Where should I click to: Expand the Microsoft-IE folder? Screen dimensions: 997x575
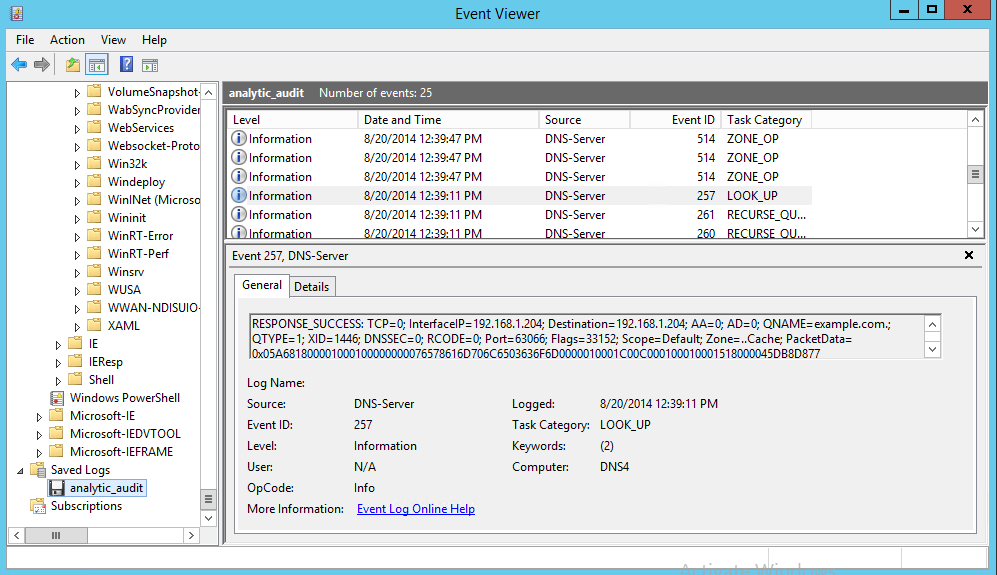41,416
